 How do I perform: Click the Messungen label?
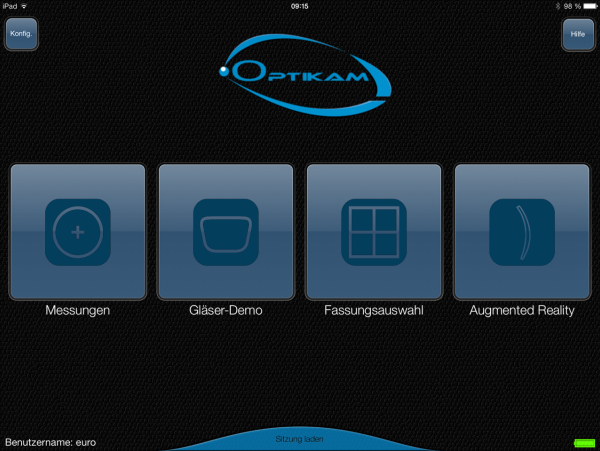pyautogui.click(x=78, y=310)
